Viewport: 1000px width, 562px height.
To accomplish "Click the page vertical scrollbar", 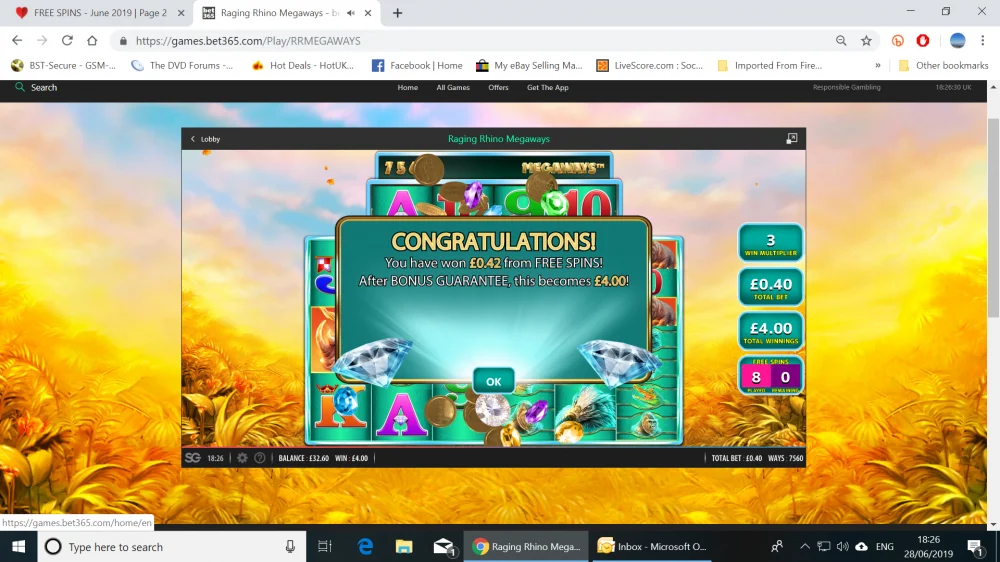I will pyautogui.click(x=994, y=217).
